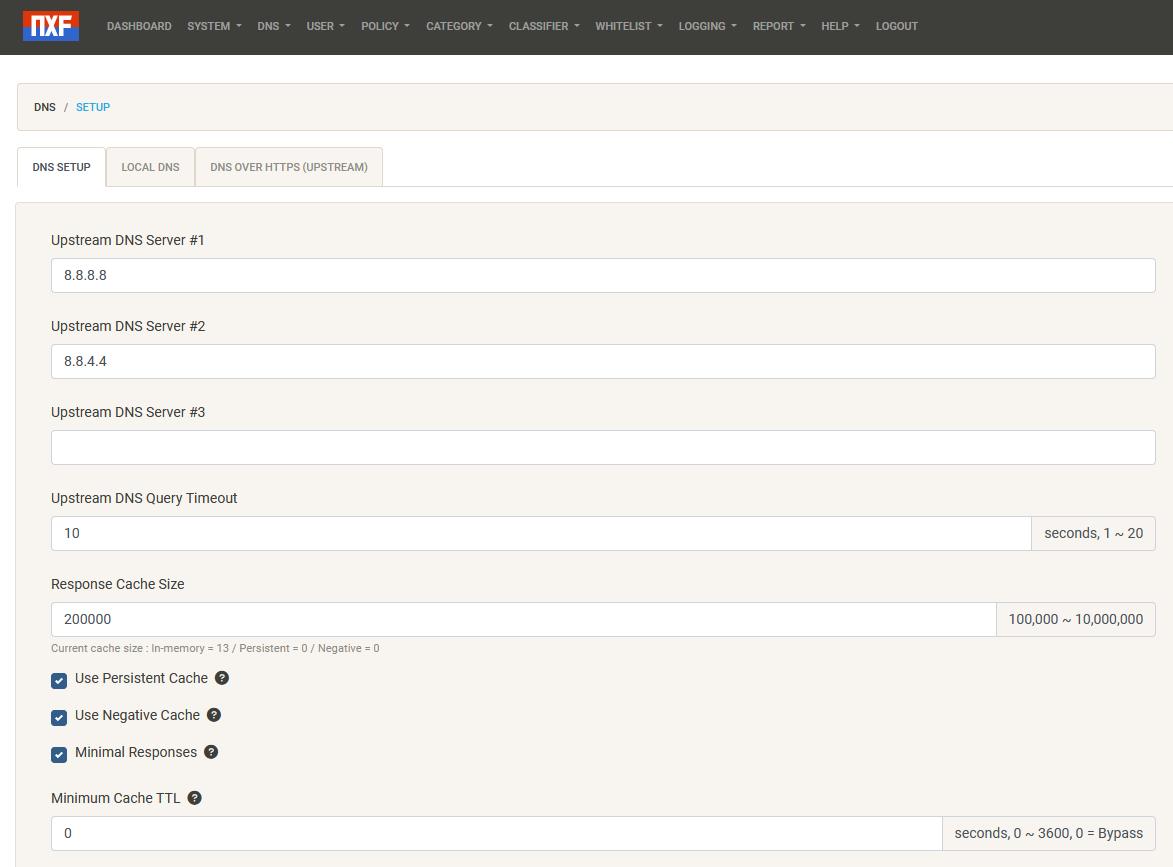Open the POLICY dropdown menu
This screenshot has width=1173, height=867.
click(x=384, y=26)
